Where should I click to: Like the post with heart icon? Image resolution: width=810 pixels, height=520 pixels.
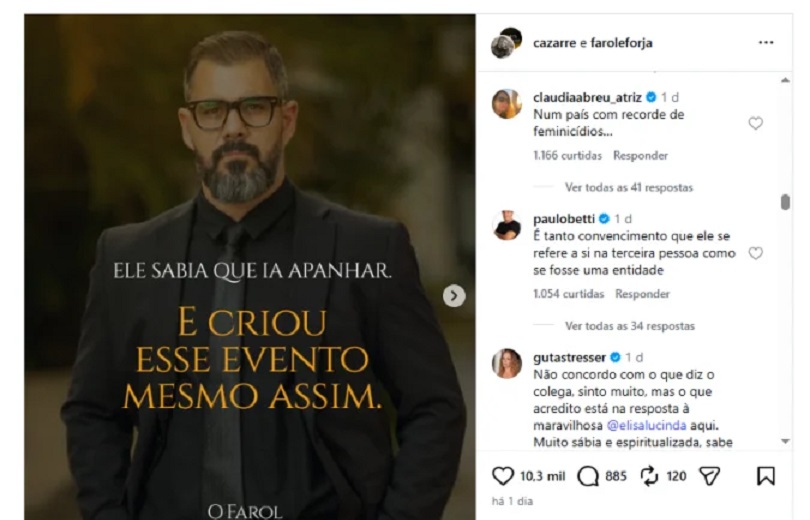coord(502,476)
